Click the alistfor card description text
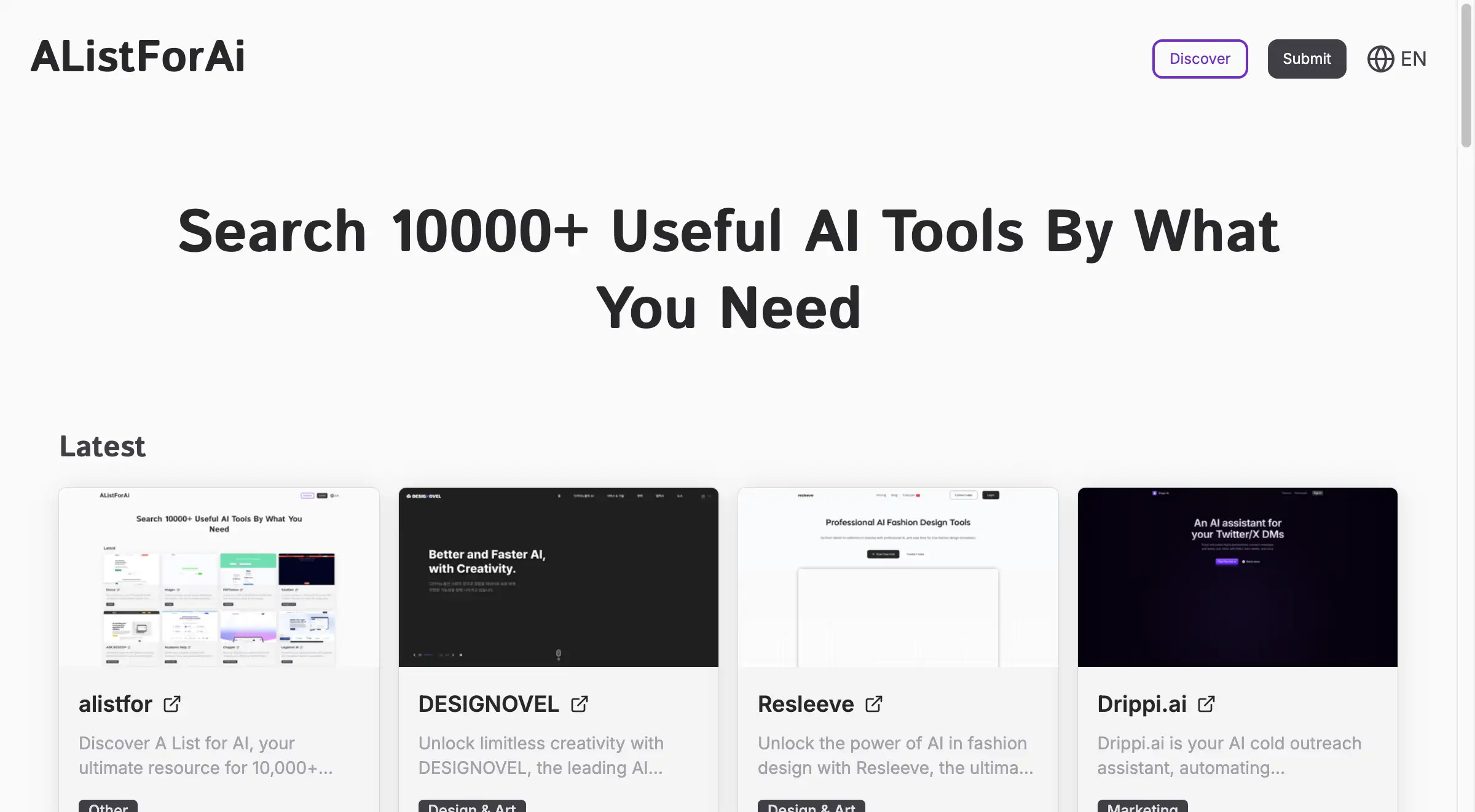Viewport: 1475px width, 812px height. pyautogui.click(x=206, y=755)
